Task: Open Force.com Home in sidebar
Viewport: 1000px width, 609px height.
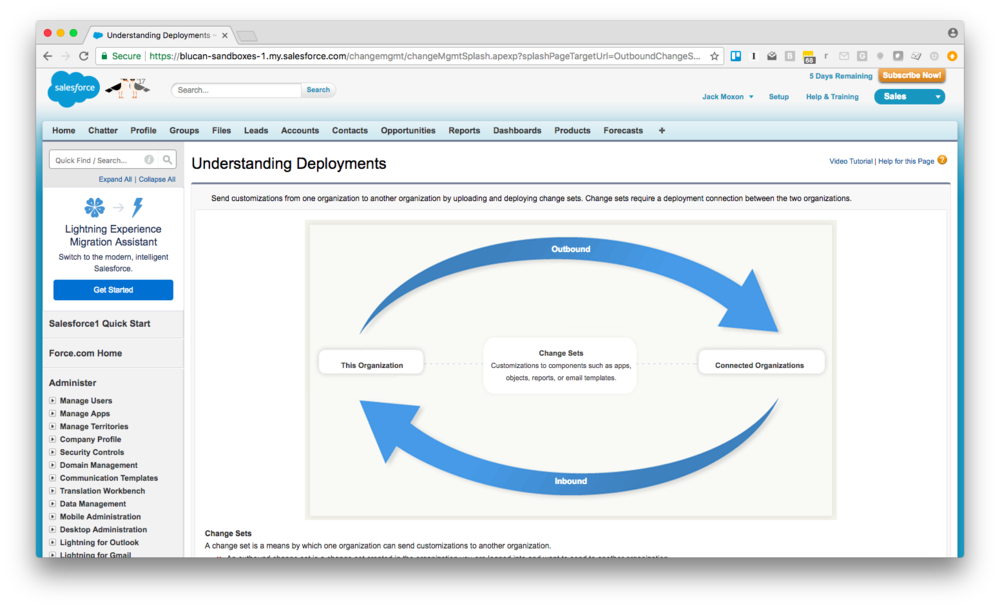Action: tap(85, 353)
